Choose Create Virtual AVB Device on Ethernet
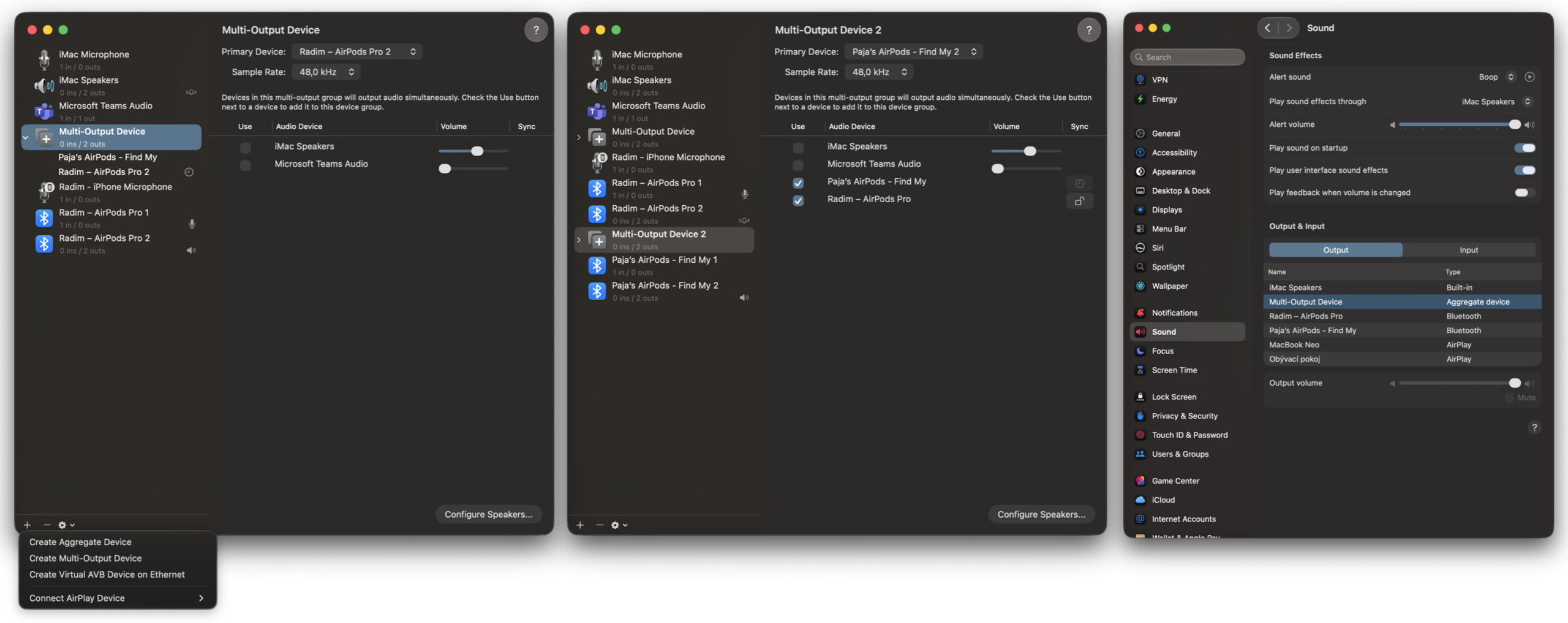Screen dimensions: 1568x623 [107, 575]
